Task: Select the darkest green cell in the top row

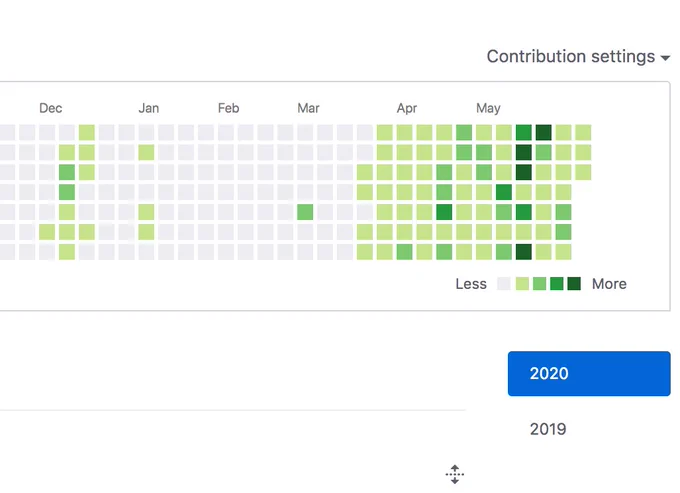Action: coord(544,132)
